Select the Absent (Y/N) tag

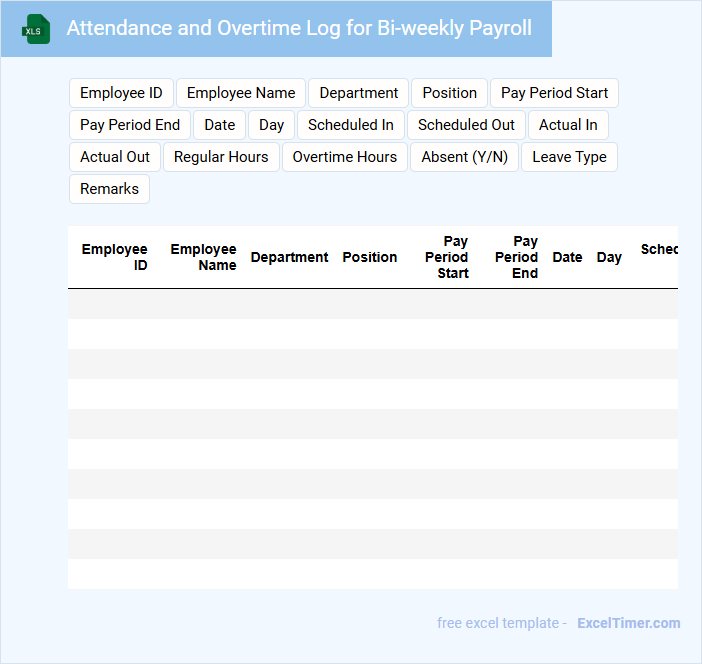coord(464,157)
